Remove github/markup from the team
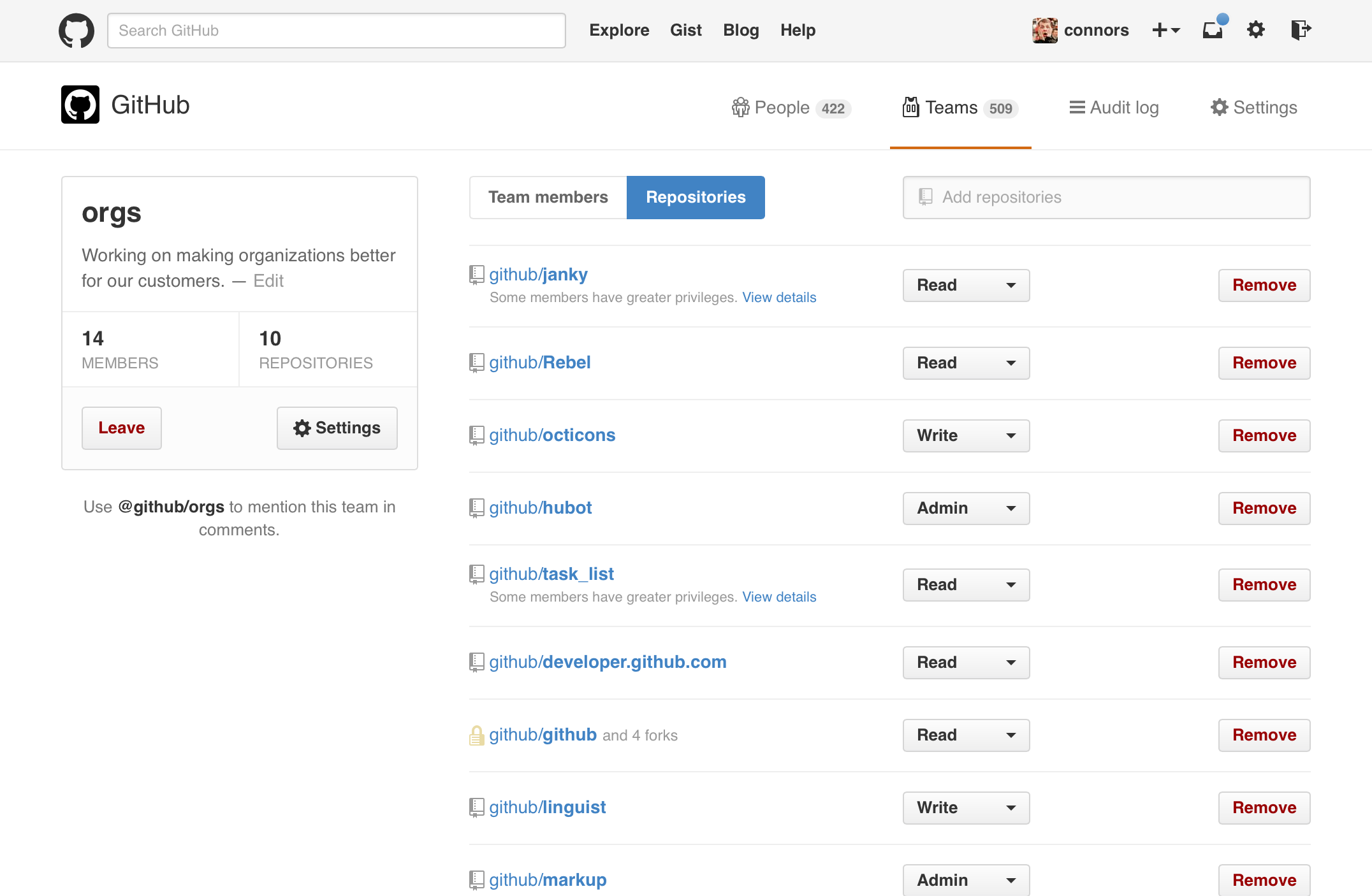Viewport: 1372px width, 896px height. click(1264, 880)
